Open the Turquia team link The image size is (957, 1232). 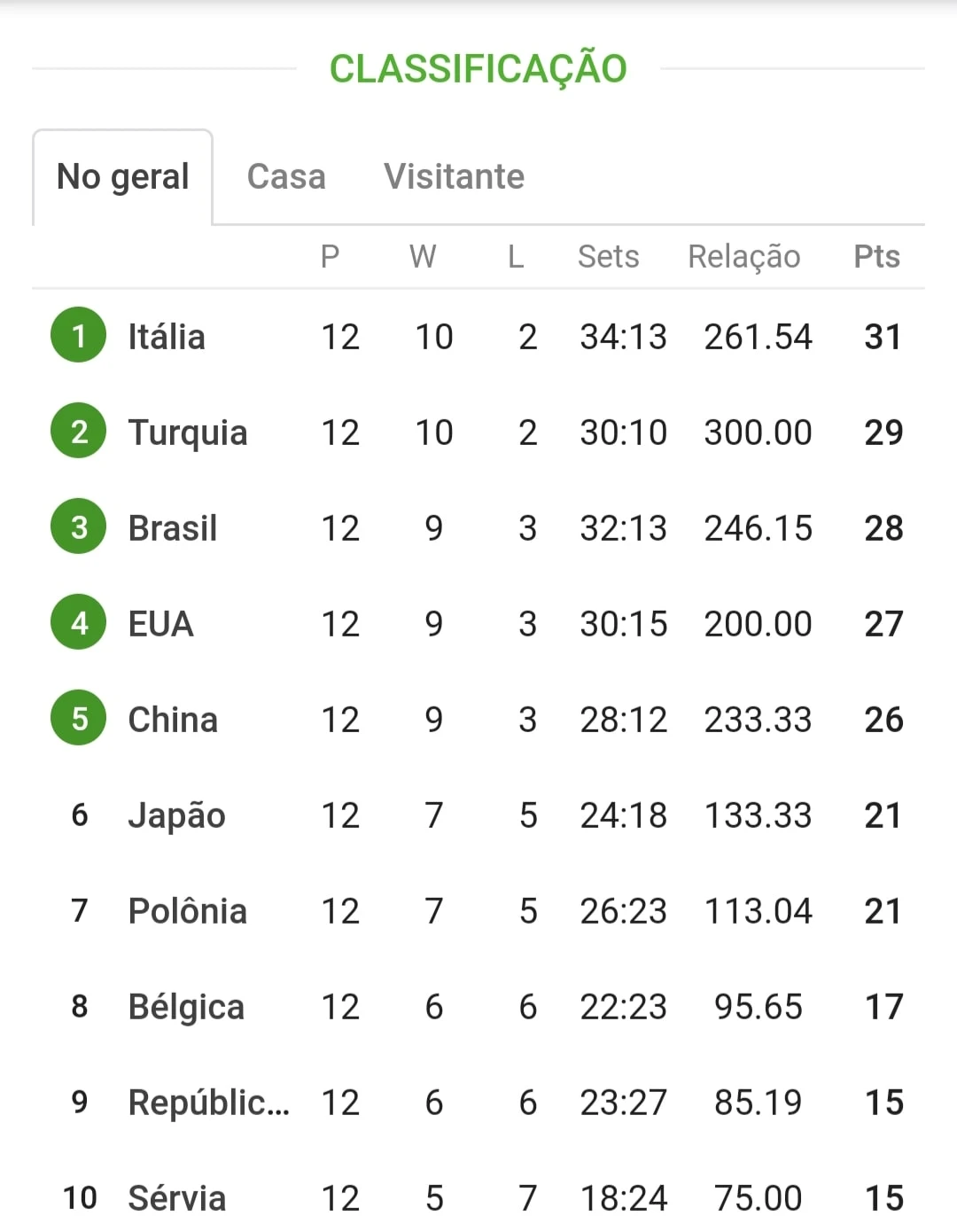[188, 433]
